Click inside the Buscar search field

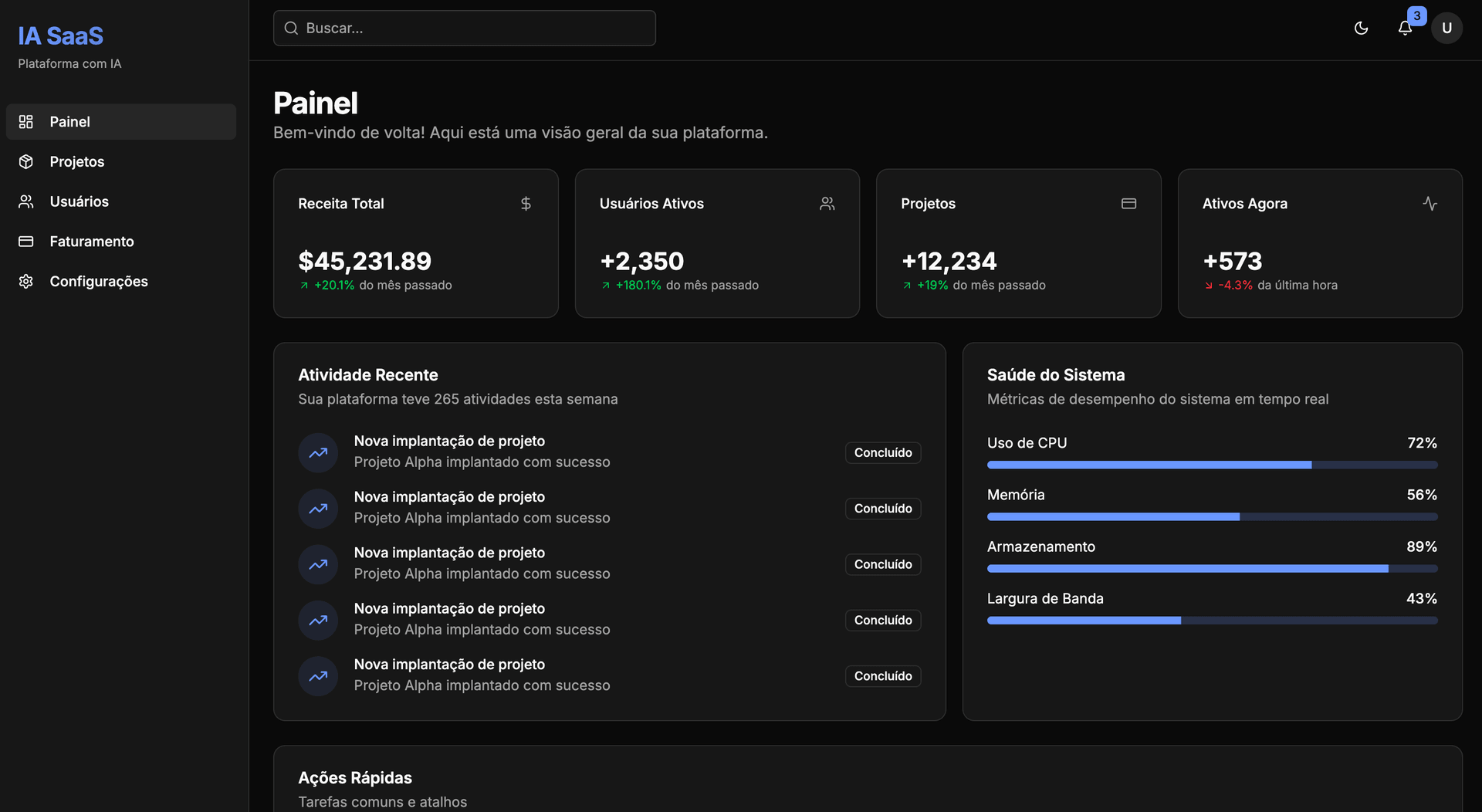(463, 28)
